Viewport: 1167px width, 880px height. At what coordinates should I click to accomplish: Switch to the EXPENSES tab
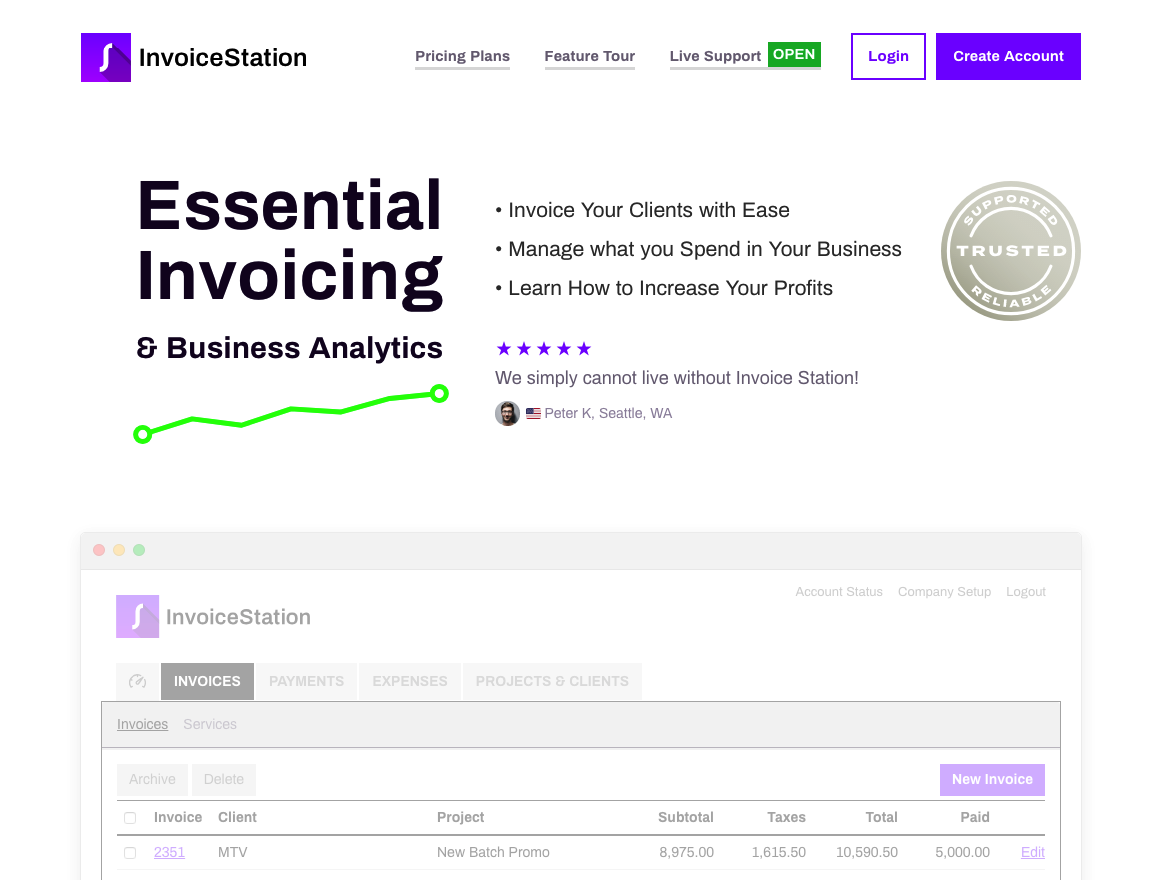tap(409, 681)
